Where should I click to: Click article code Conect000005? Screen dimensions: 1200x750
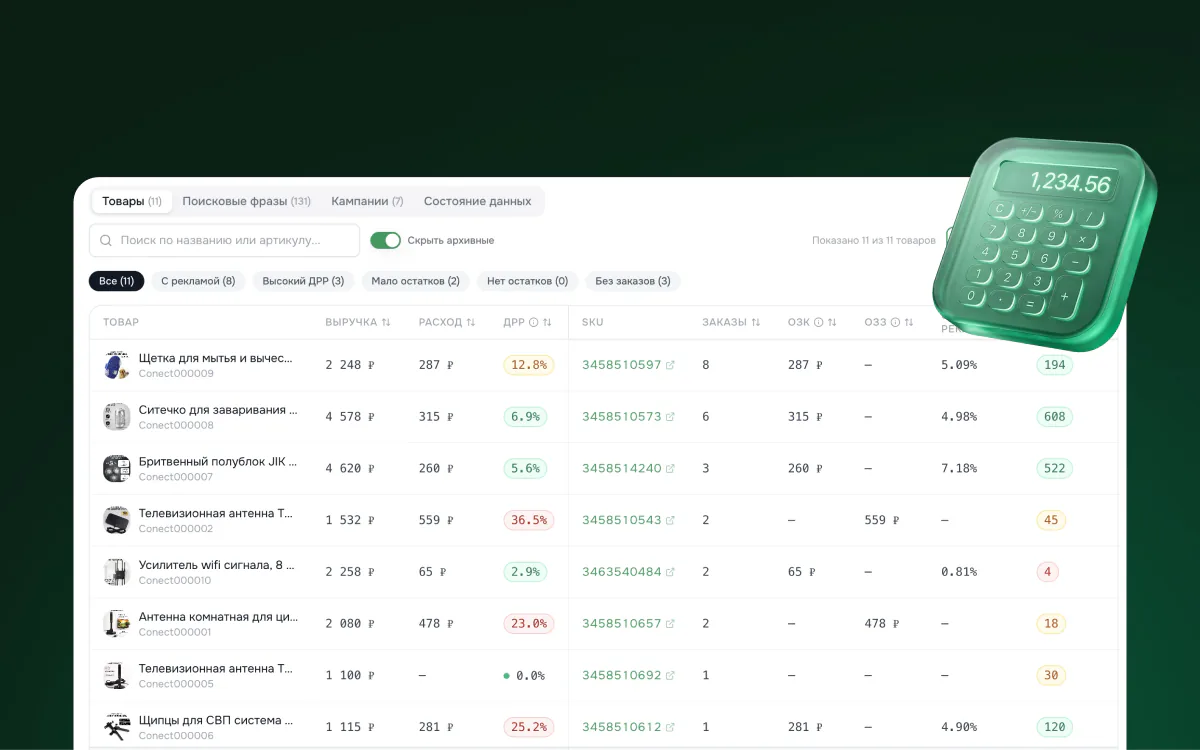coord(176,684)
